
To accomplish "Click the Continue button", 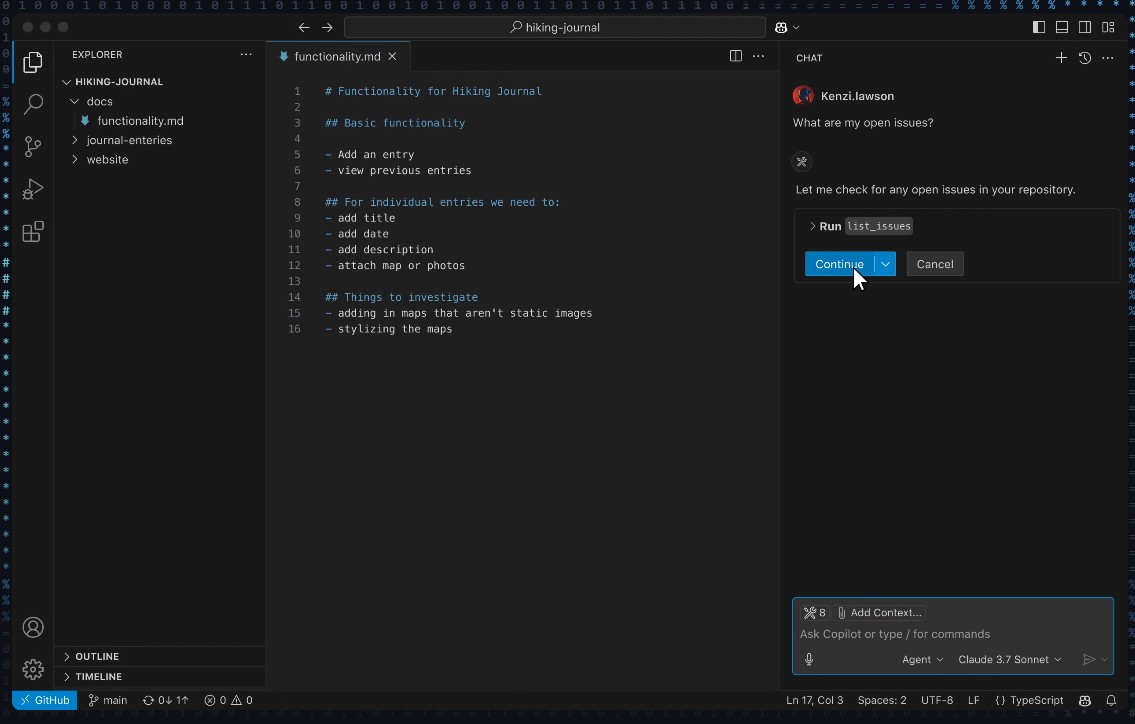I will [838, 264].
